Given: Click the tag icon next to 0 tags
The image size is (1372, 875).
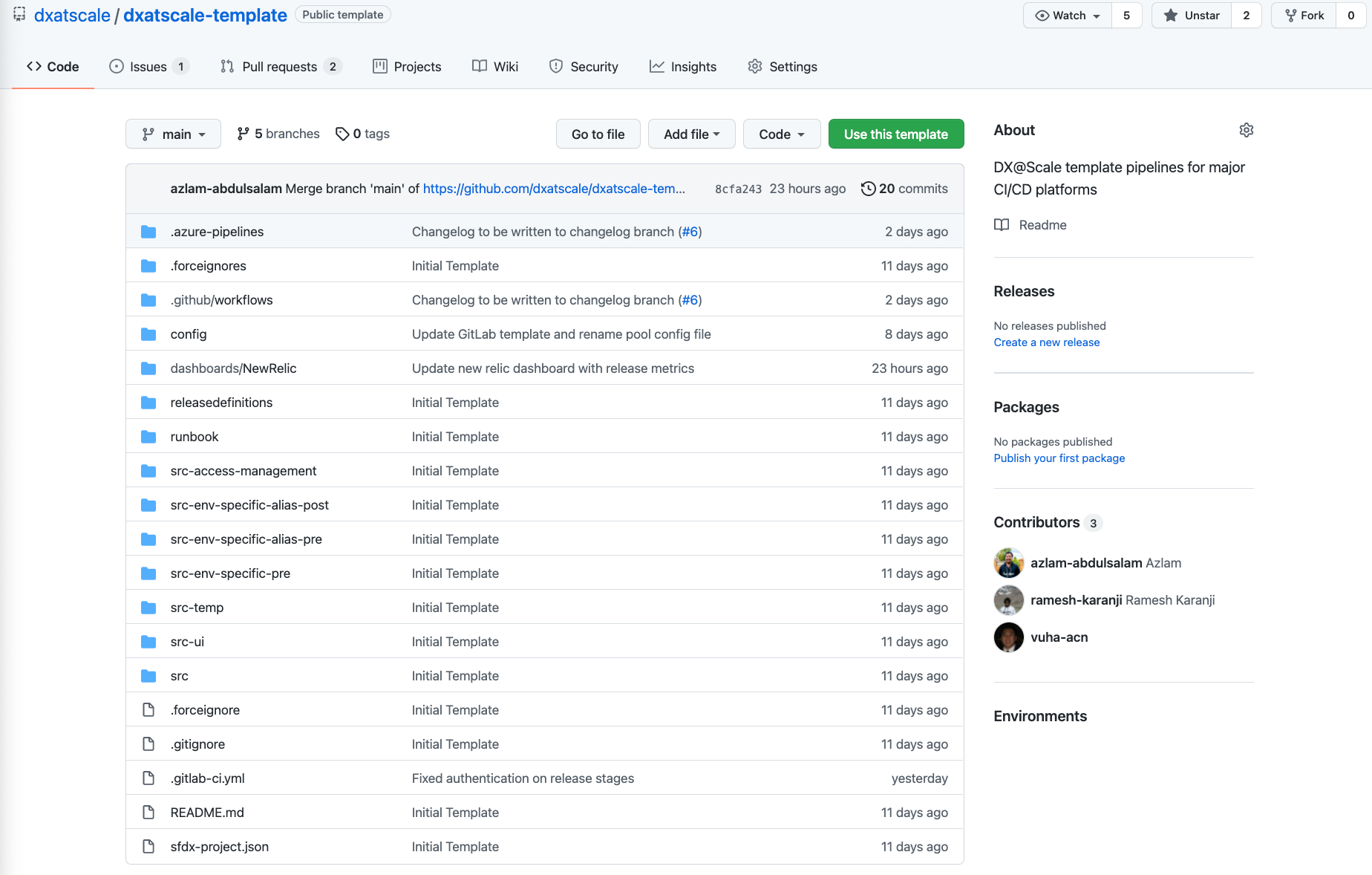Looking at the screenshot, I should (342, 134).
